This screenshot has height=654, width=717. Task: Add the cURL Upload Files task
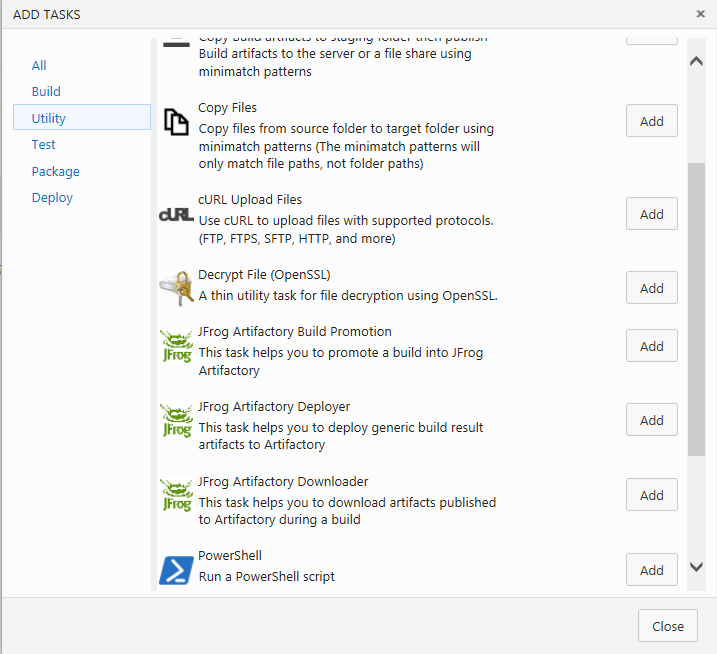[652, 214]
